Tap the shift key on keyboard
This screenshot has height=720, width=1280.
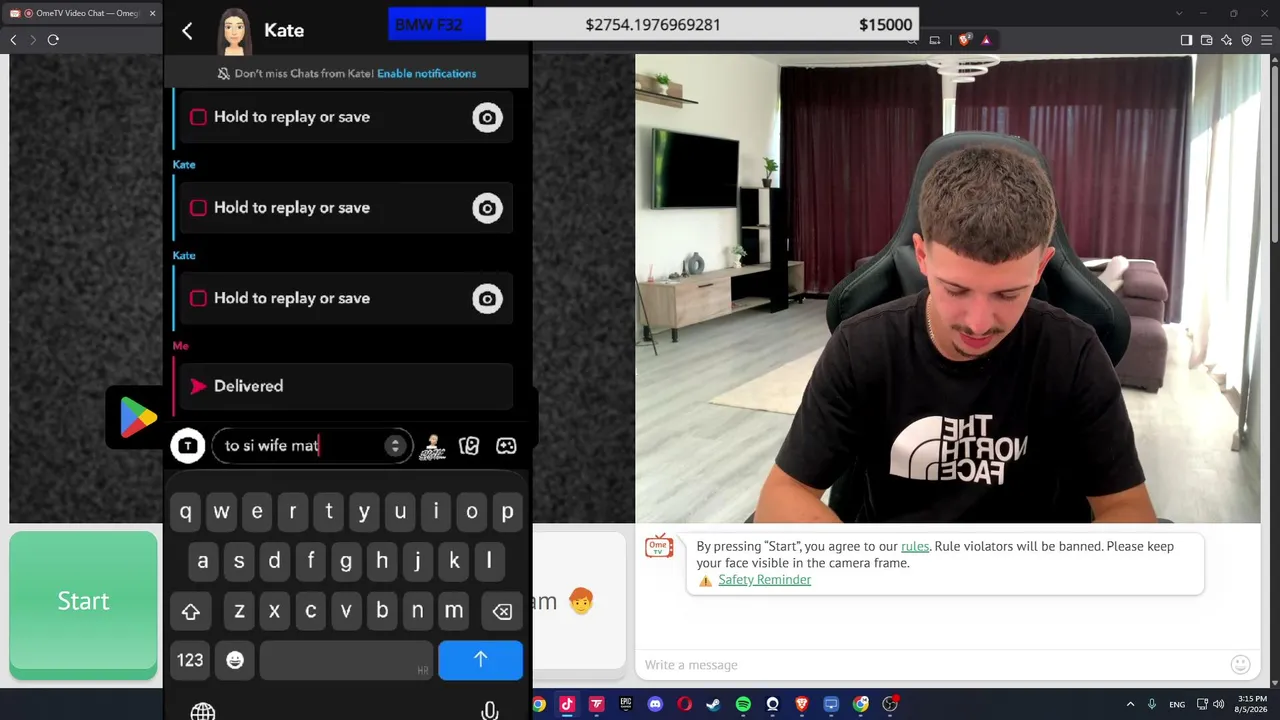191,611
